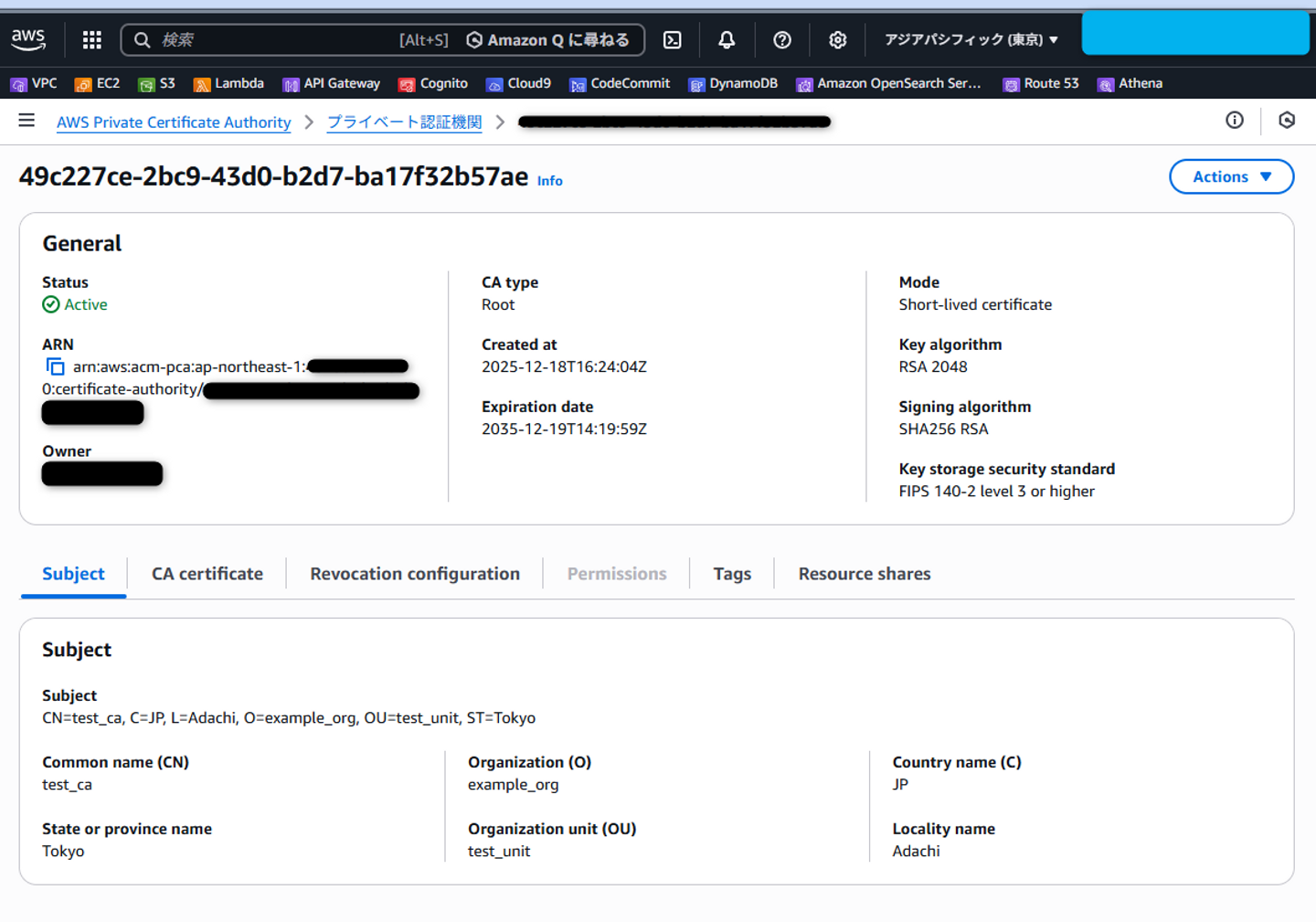This screenshot has height=922, width=1316.
Task: Open VPC from the favorites bar
Action: coord(34,83)
